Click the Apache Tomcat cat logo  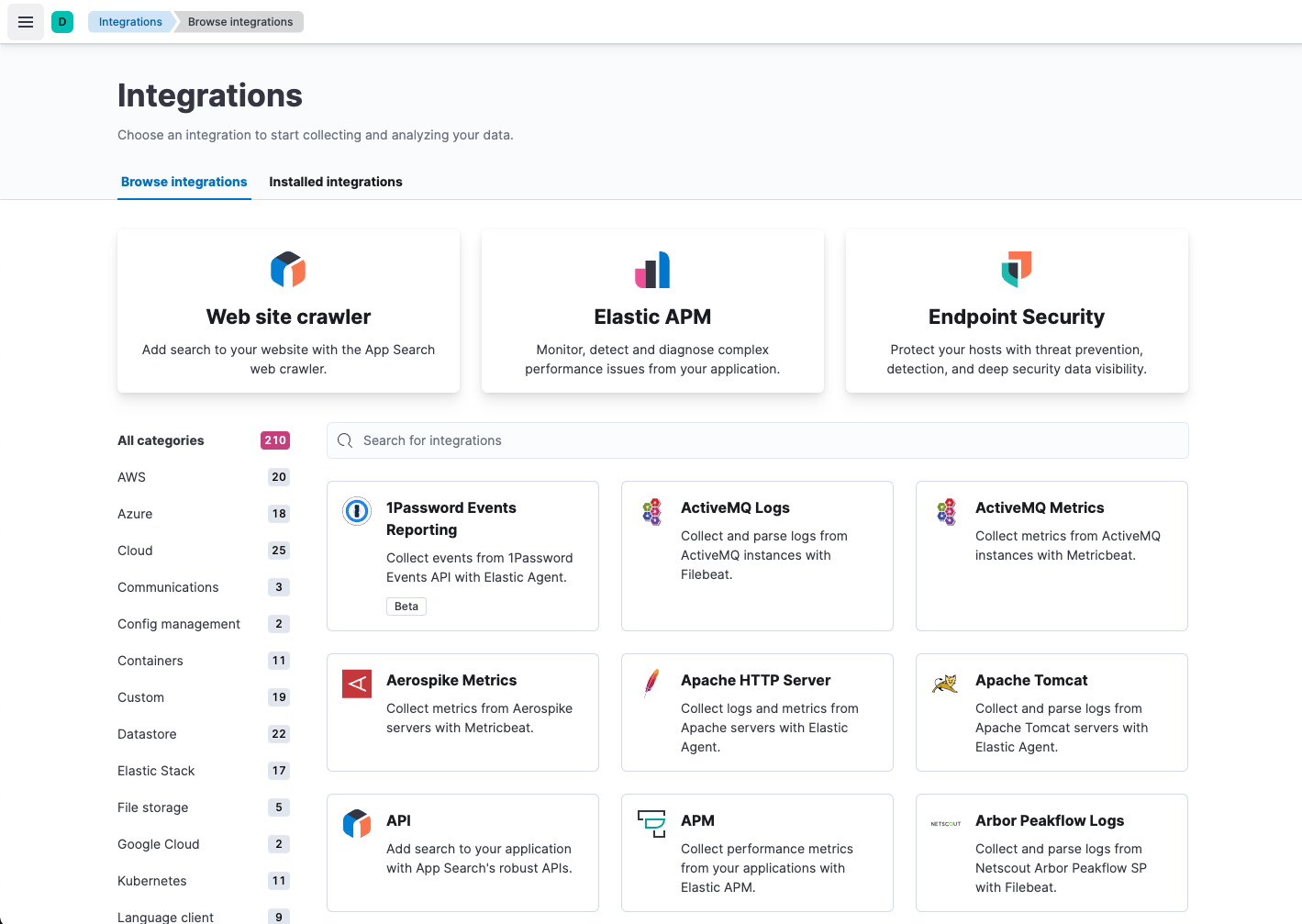point(946,684)
